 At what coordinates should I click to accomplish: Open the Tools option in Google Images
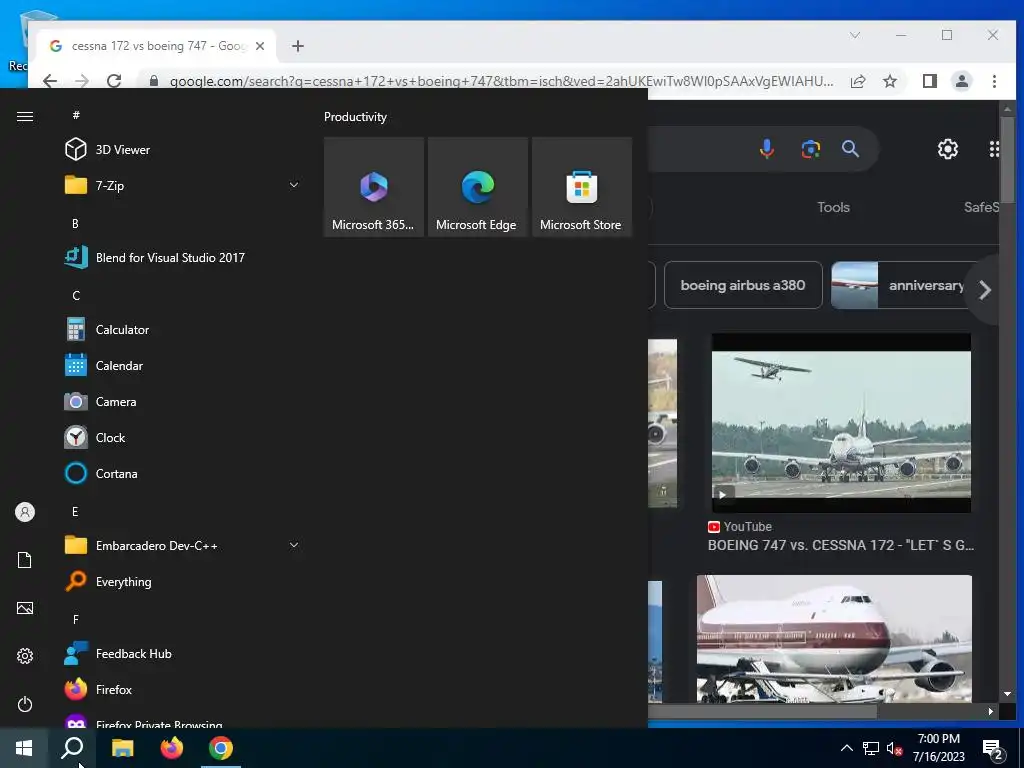coord(833,207)
